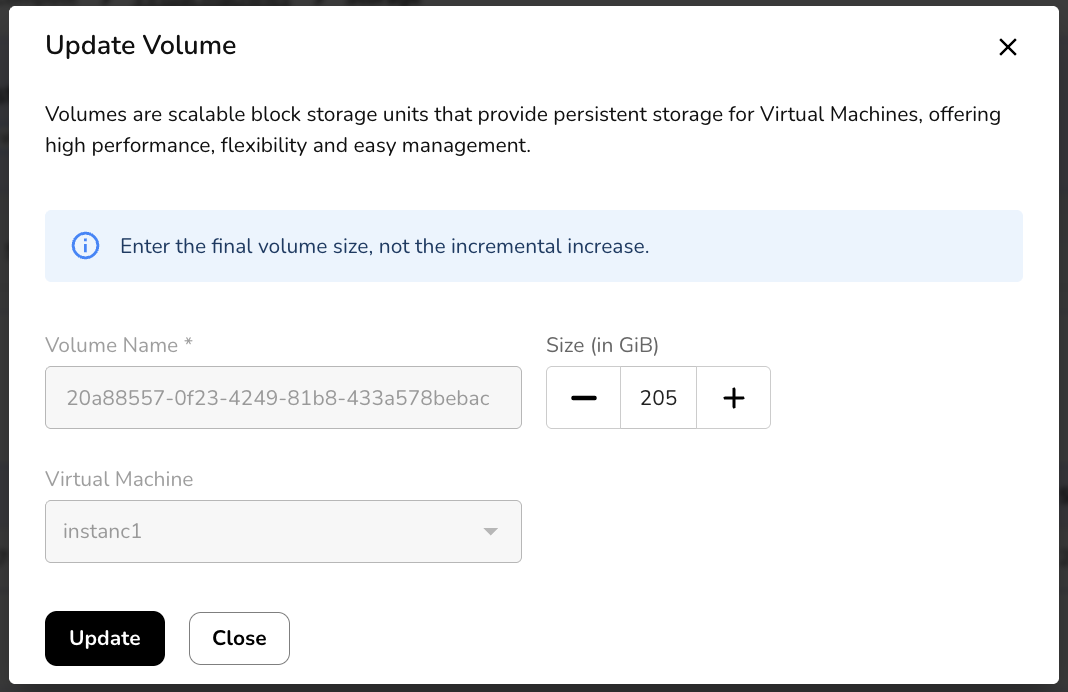1068x692 pixels.
Task: Click the Update Volume dialog title
Action: [141, 45]
